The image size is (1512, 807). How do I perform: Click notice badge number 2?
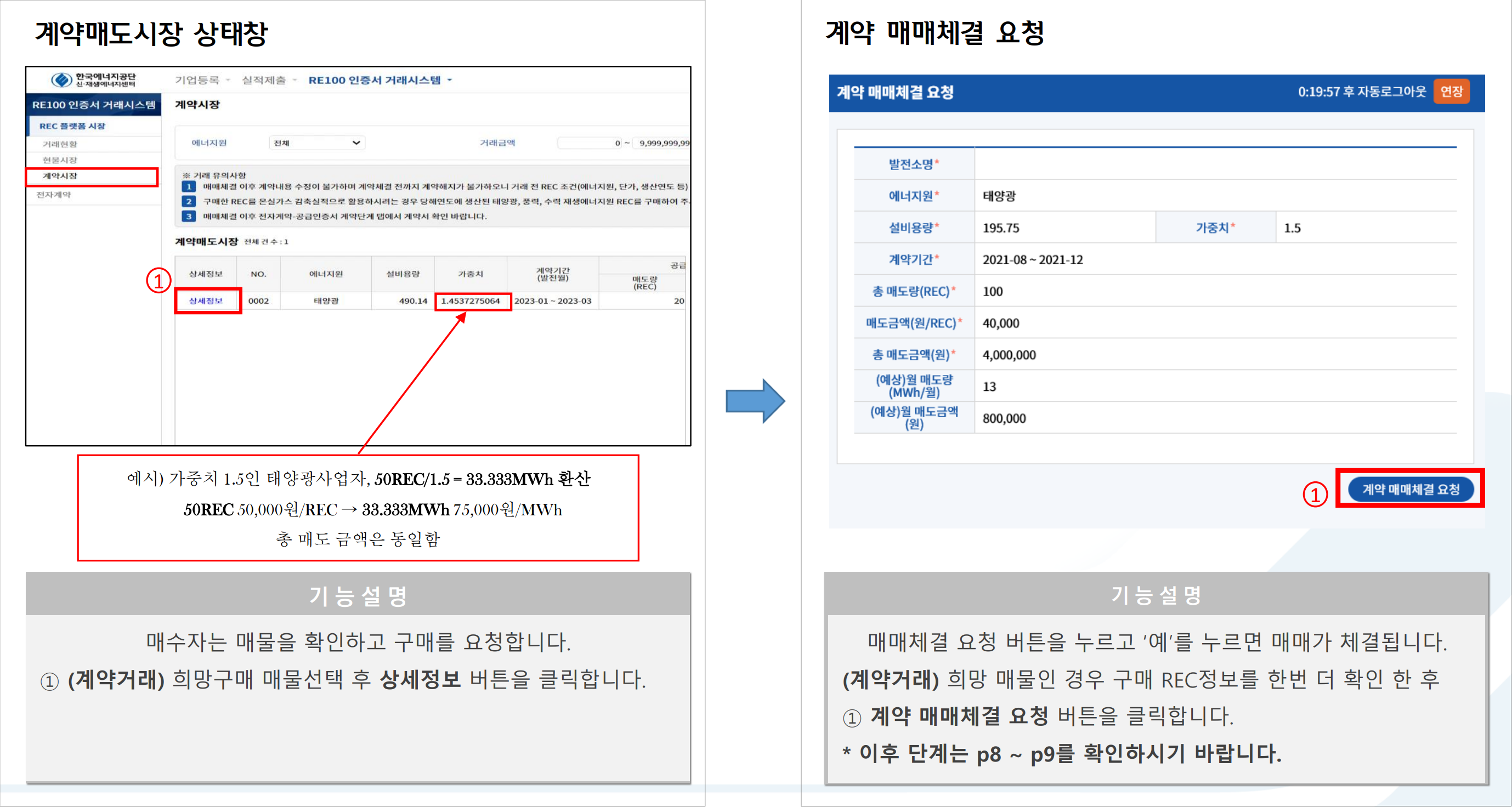coord(189,201)
